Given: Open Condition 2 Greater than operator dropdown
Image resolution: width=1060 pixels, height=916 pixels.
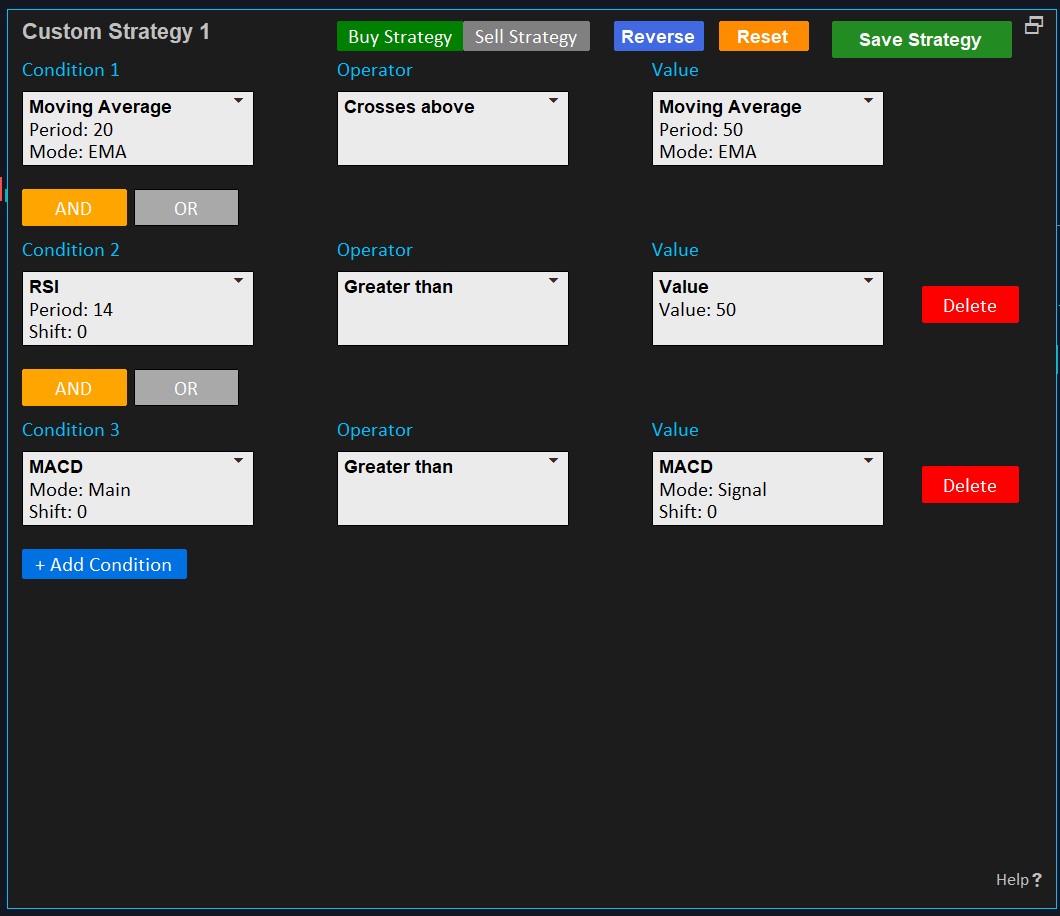Looking at the screenshot, I should coord(453,309).
